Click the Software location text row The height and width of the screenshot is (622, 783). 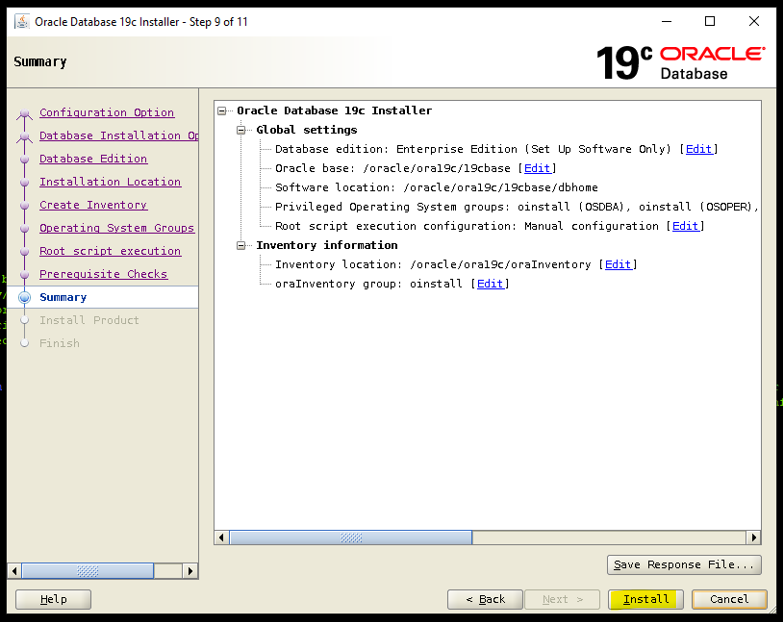(x=436, y=188)
